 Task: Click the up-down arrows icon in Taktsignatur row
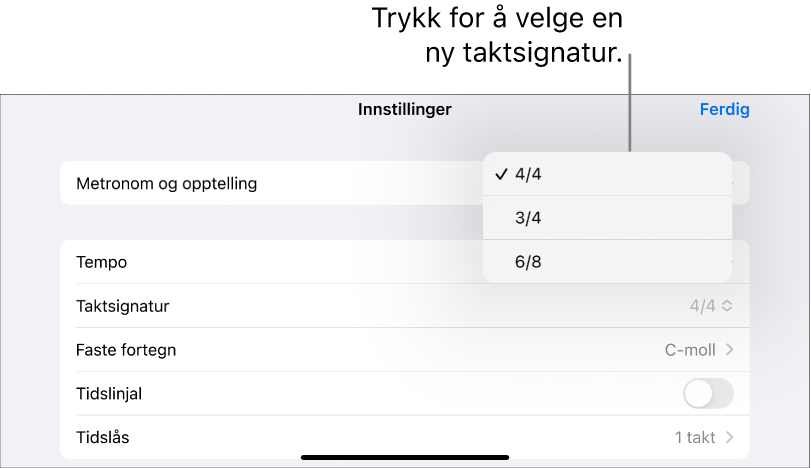(727, 306)
